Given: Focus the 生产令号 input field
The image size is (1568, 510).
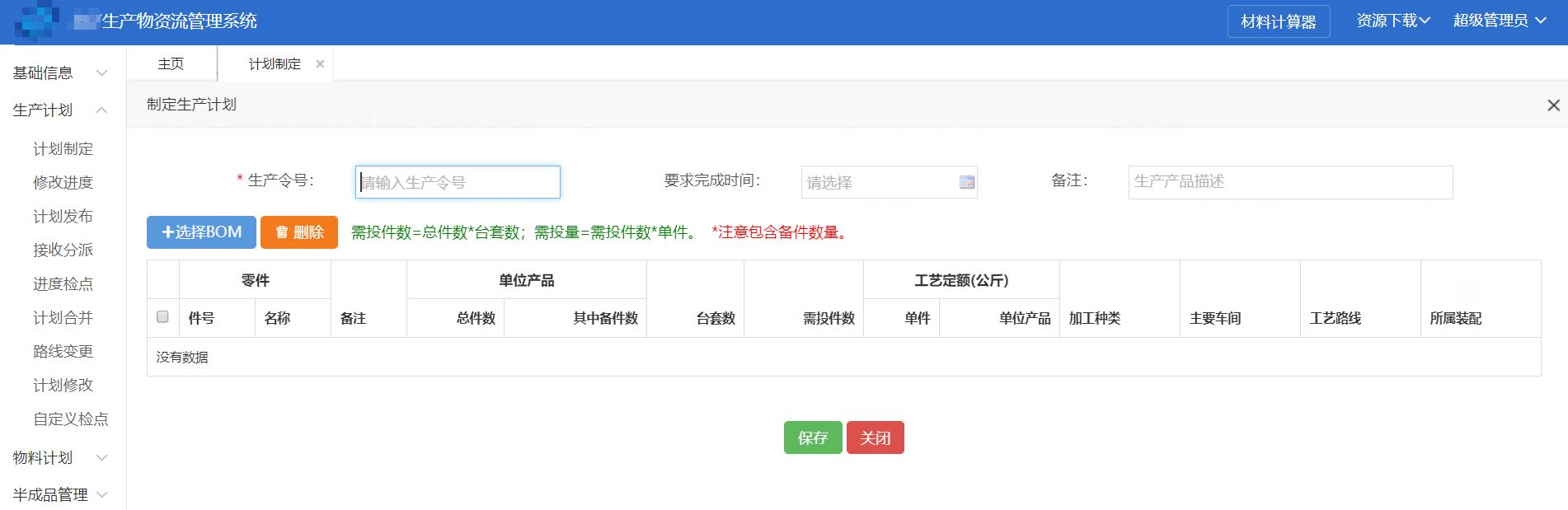Looking at the screenshot, I should (x=458, y=182).
